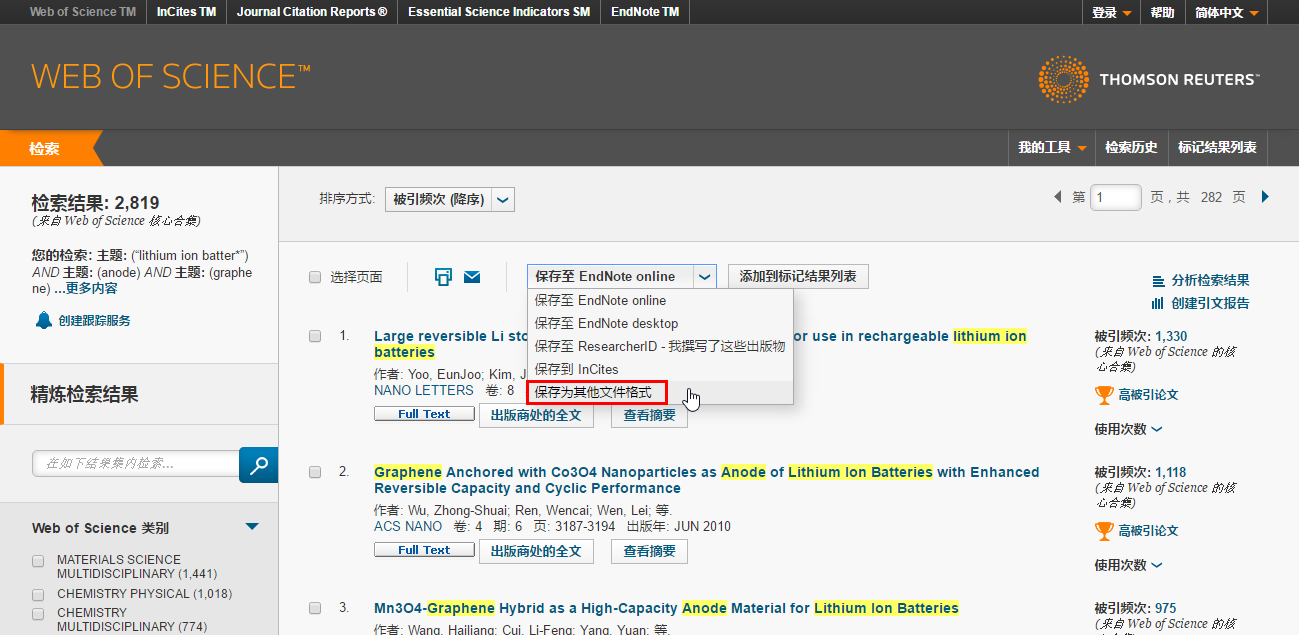Toggle the Save to EndNote online dropdown arrow
This screenshot has height=635, width=1299.
click(705, 277)
